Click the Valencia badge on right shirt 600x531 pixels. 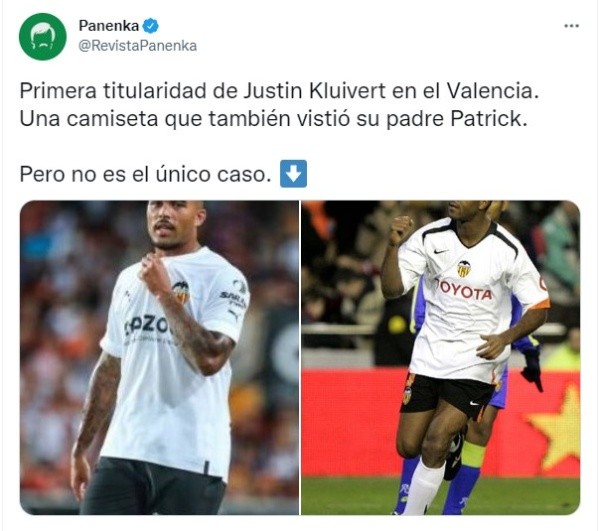tap(464, 269)
